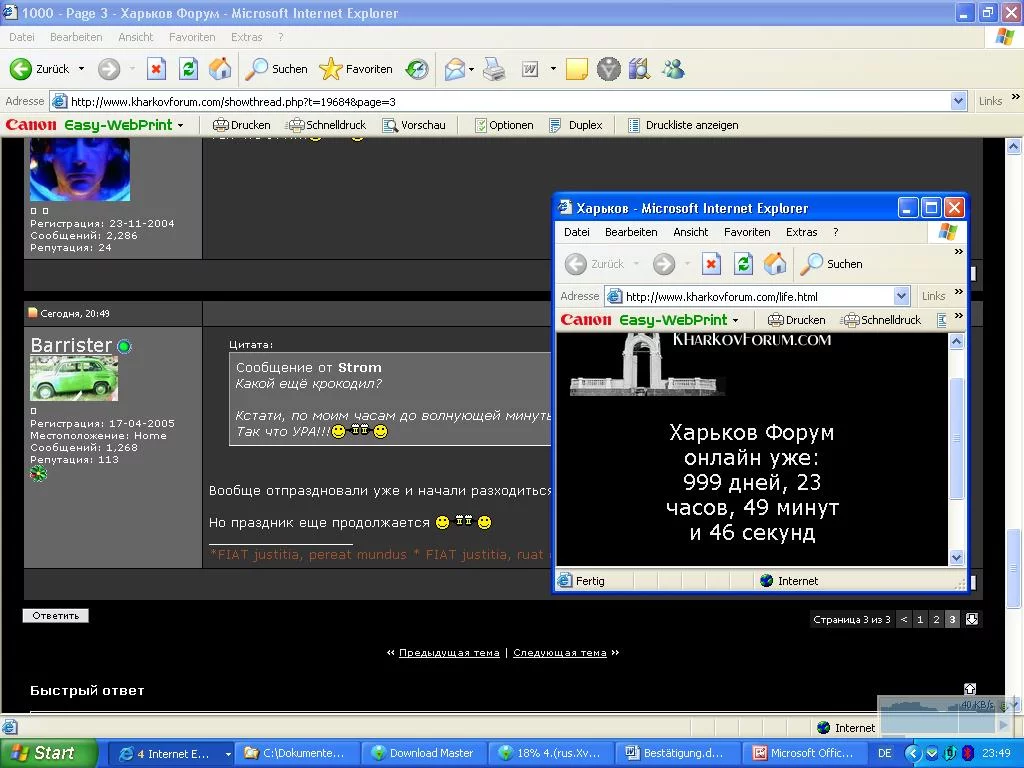The height and width of the screenshot is (768, 1024).
Task: Open Favoriten star button
Action: coord(356,69)
